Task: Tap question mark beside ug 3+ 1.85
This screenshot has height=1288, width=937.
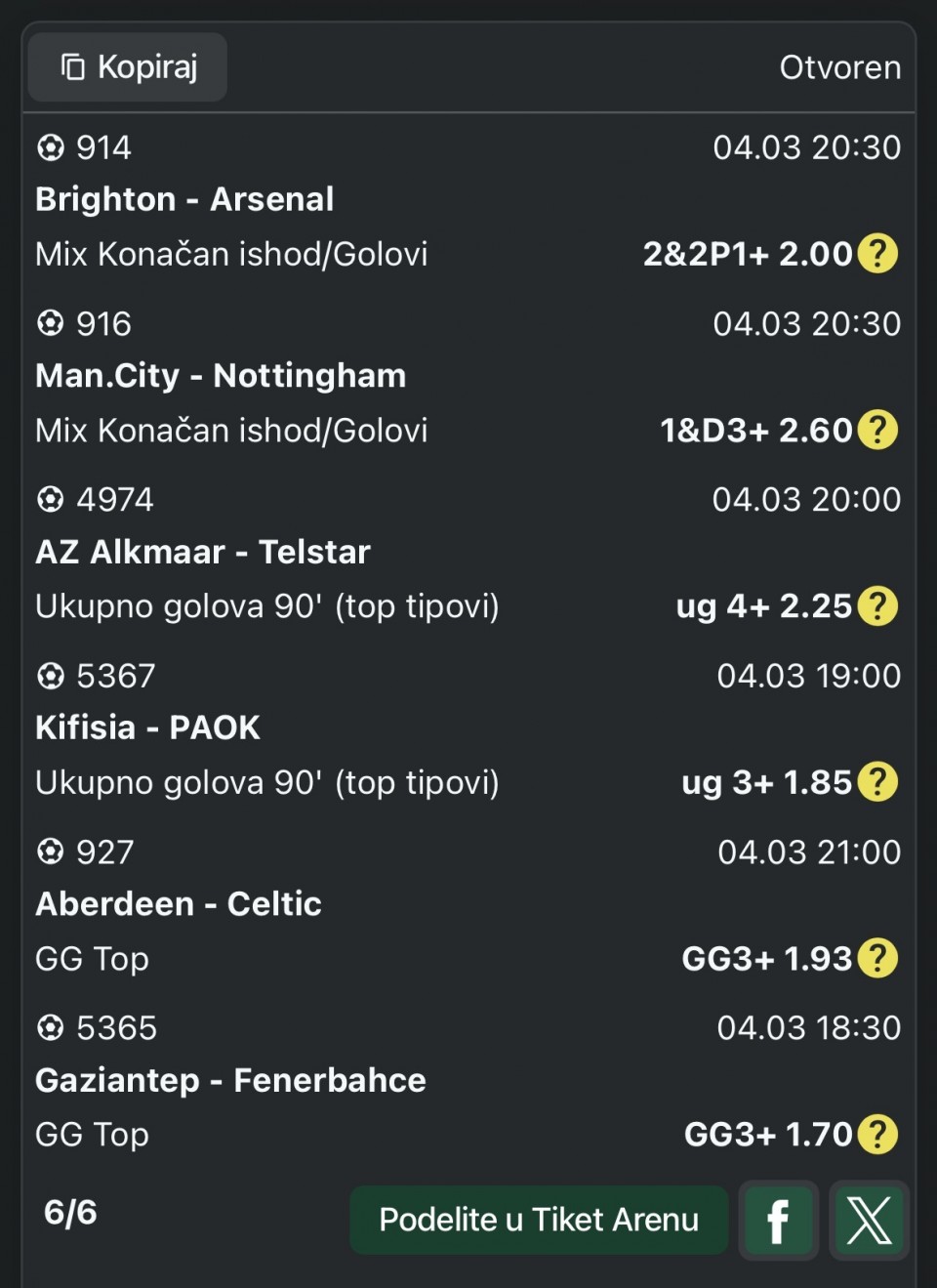Action: click(877, 782)
